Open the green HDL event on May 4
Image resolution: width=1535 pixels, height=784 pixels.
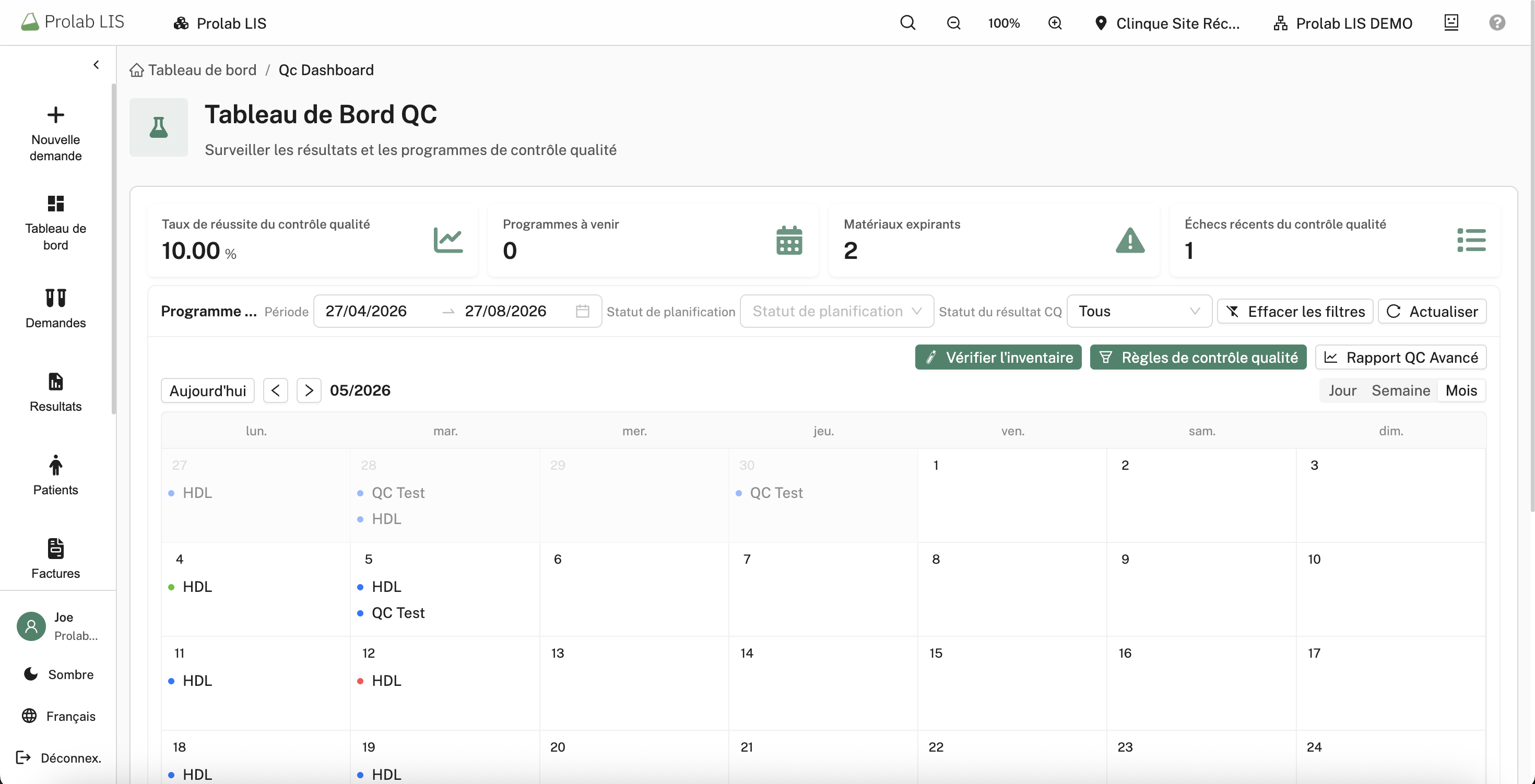[x=197, y=587]
